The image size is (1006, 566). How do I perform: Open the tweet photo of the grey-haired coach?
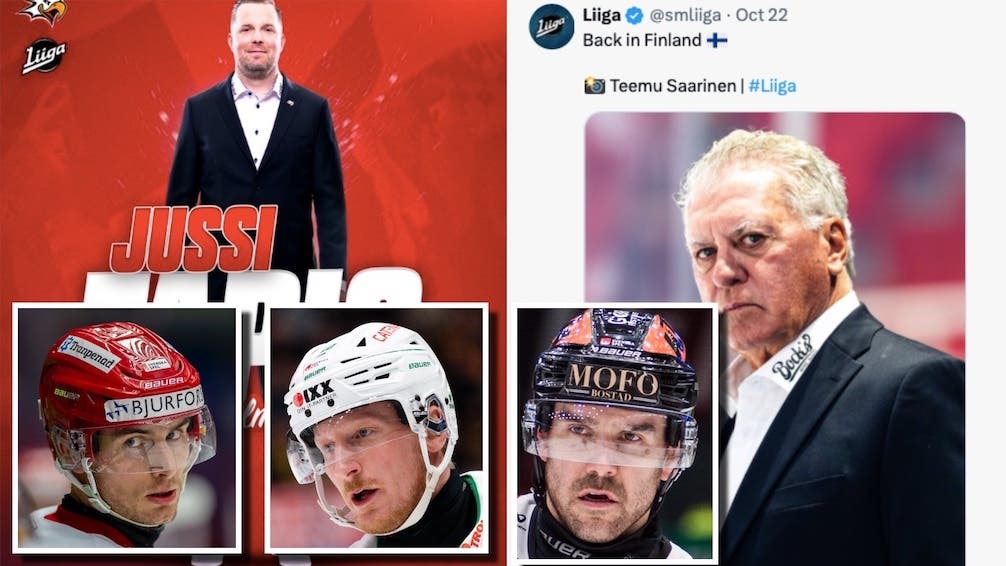pos(775,339)
